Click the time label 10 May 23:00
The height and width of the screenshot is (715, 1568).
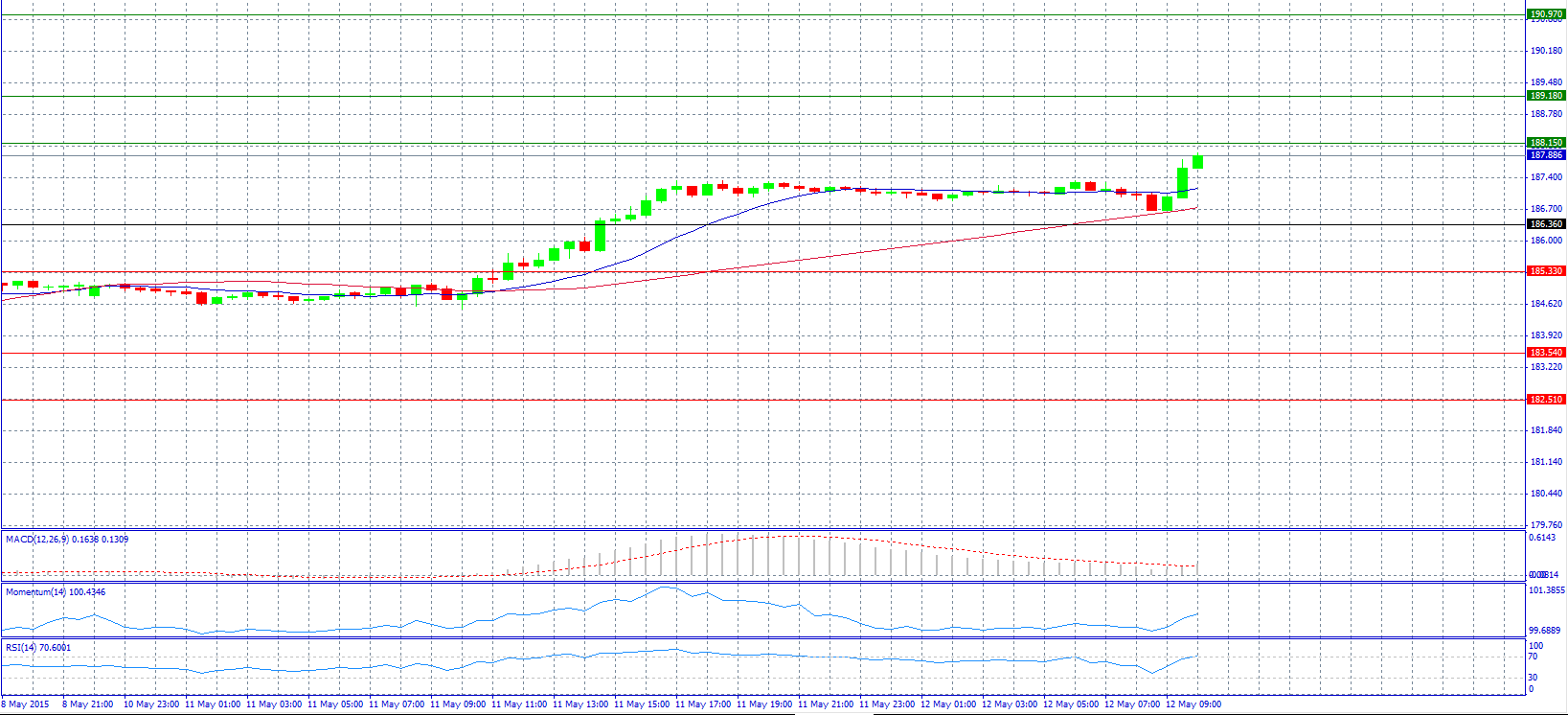click(149, 704)
